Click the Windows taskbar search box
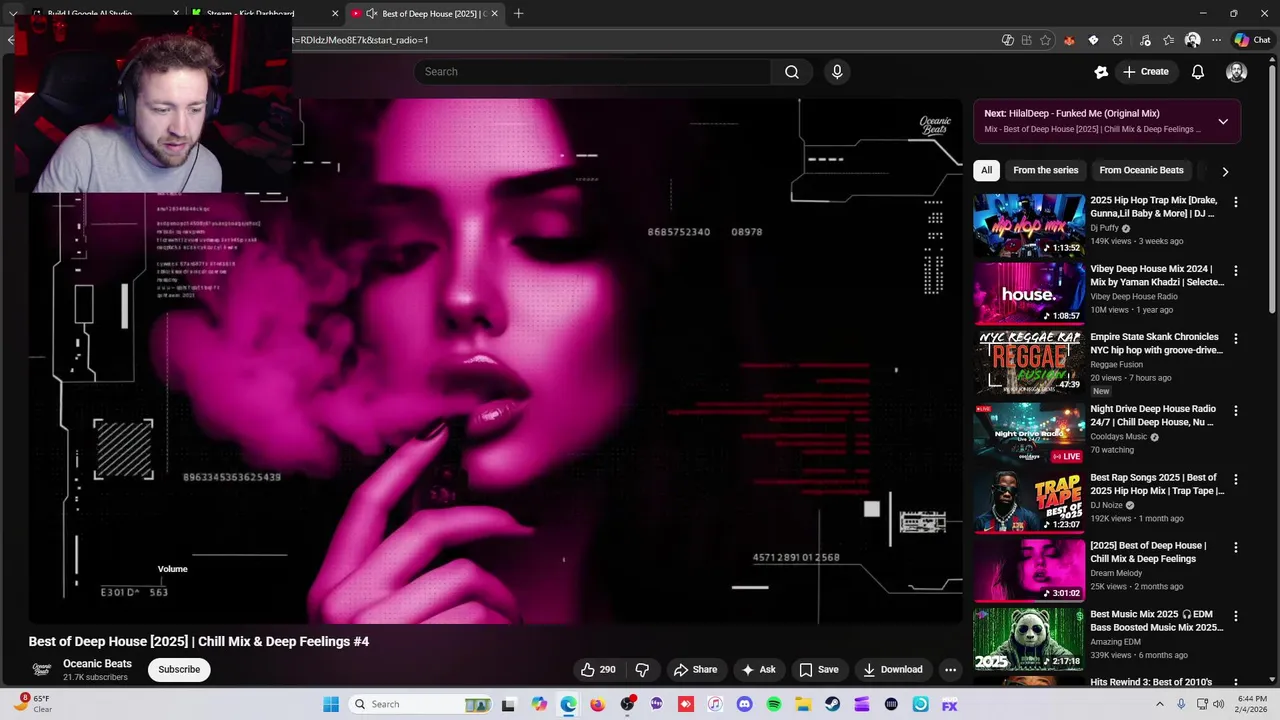This screenshot has height=720, width=1280. tap(421, 704)
